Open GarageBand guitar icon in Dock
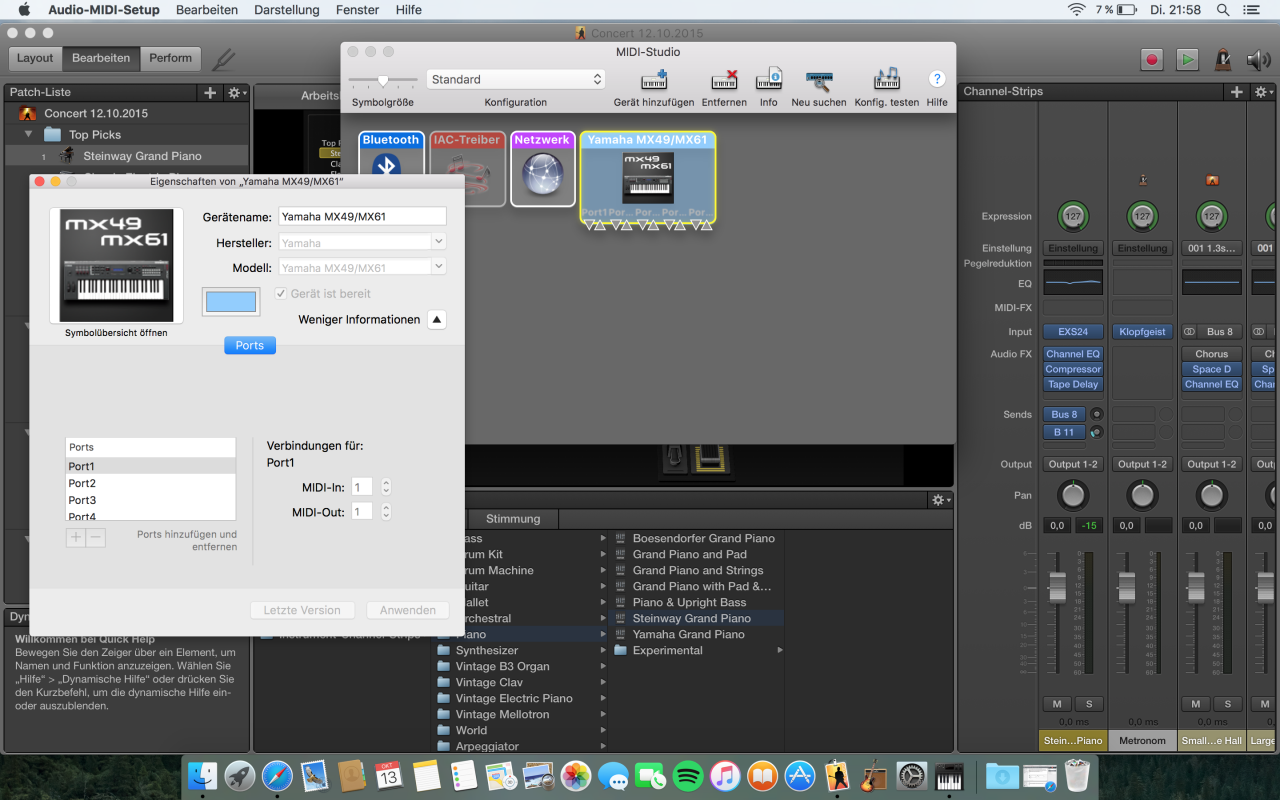 [875, 775]
